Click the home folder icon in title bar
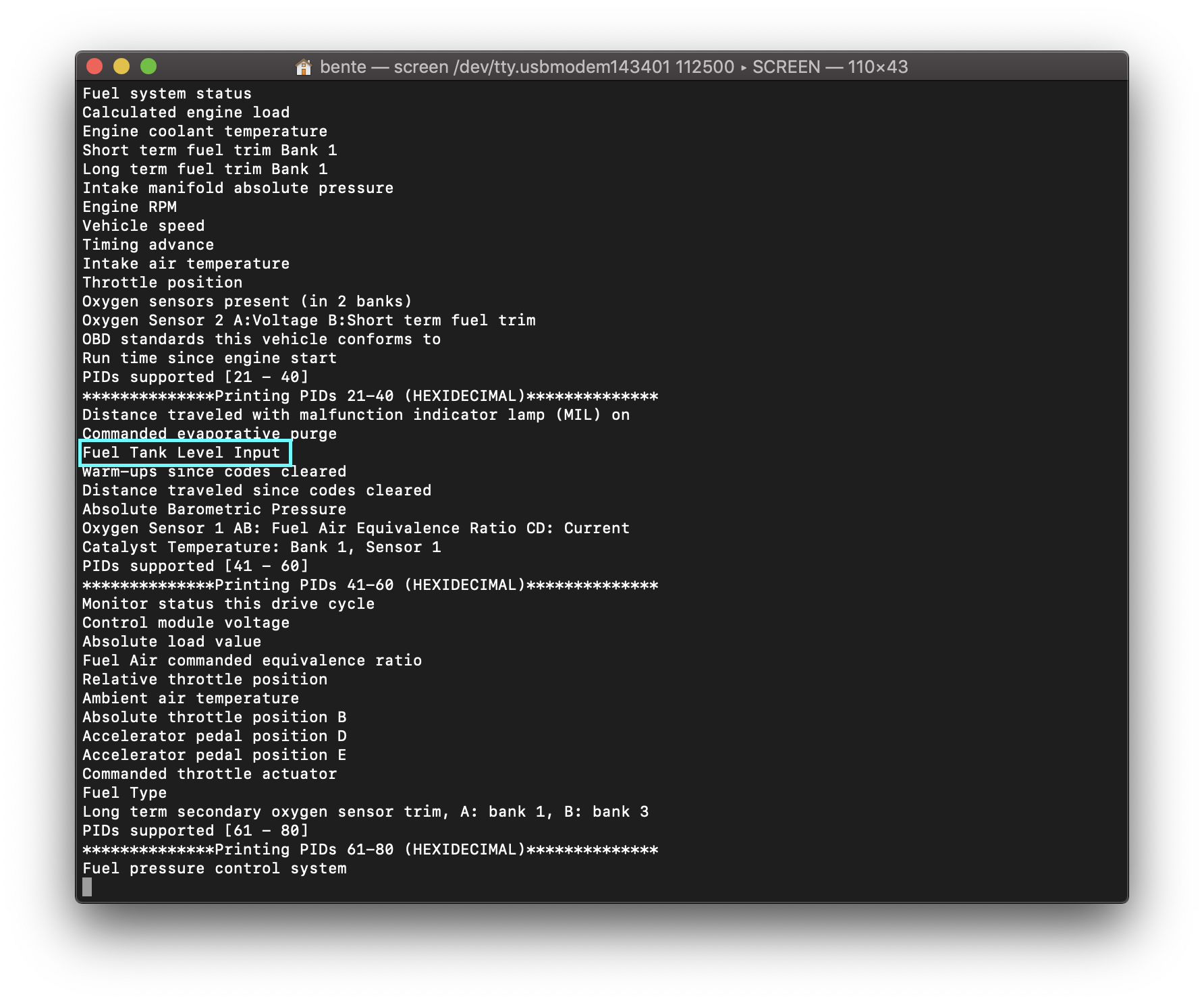Screen dimensions: 1204x1003 [304, 67]
